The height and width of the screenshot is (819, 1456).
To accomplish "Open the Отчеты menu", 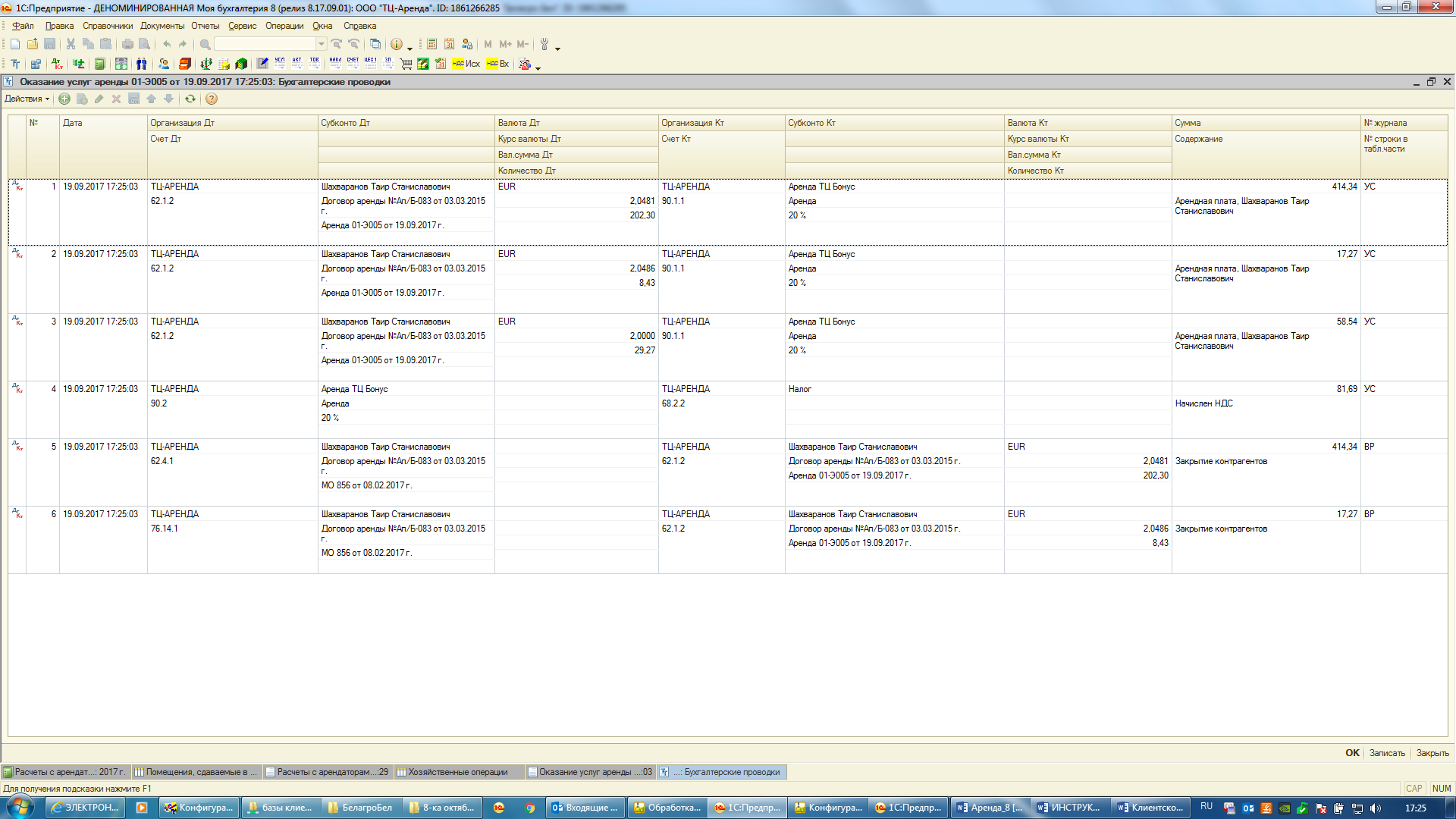I will pos(205,26).
